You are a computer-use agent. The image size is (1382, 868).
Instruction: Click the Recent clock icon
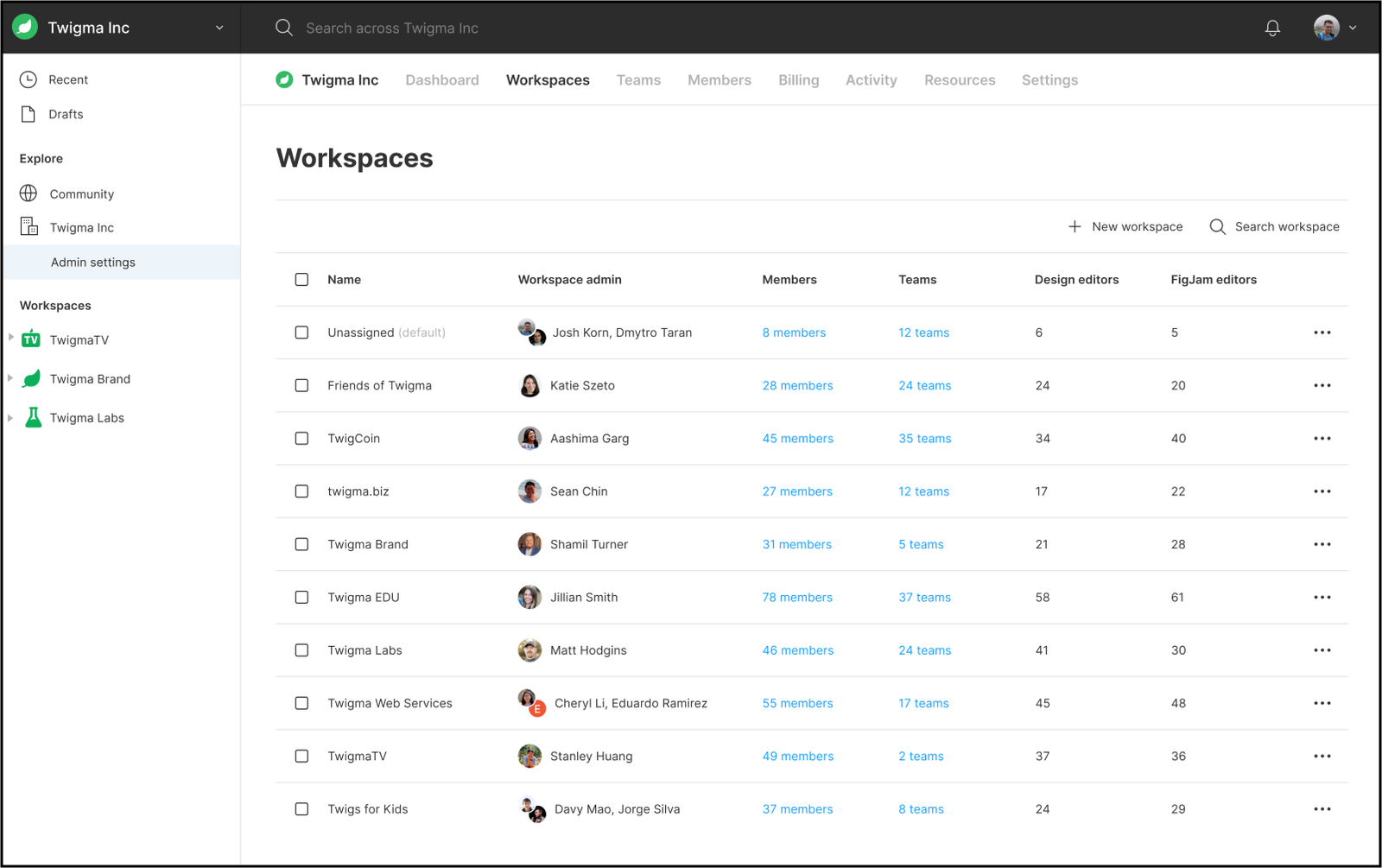[29, 79]
